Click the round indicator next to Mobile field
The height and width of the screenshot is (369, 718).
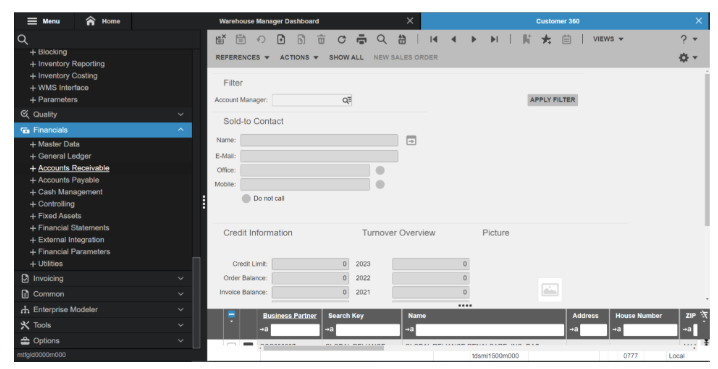[380, 184]
